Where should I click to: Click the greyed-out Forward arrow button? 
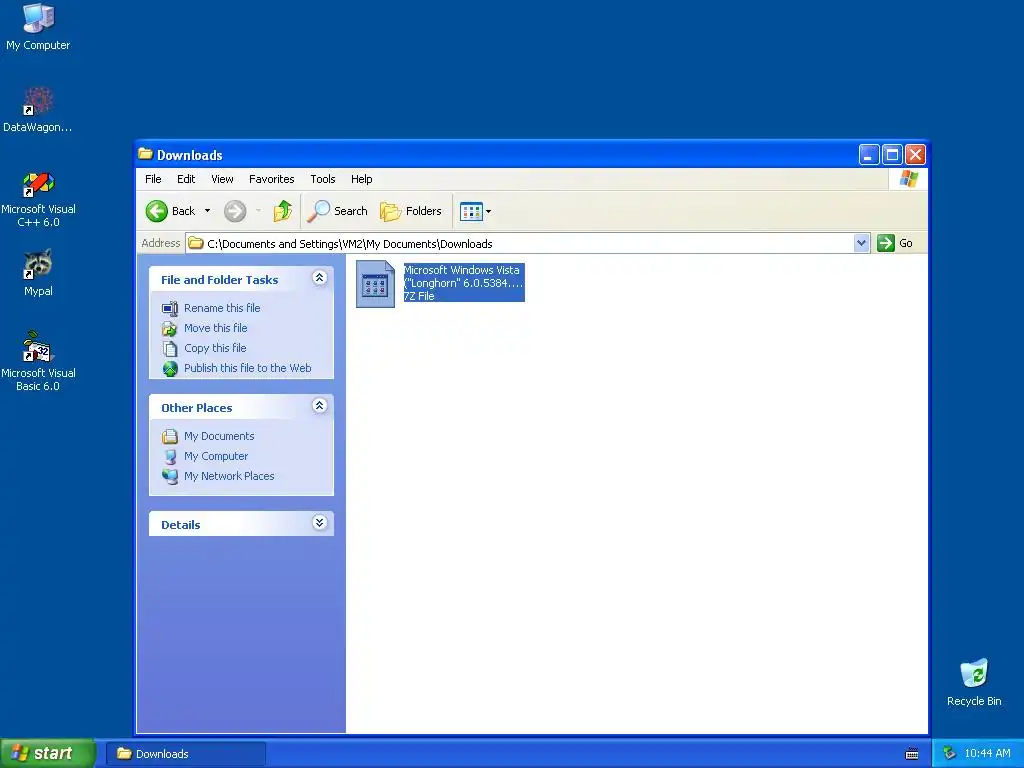pyautogui.click(x=235, y=211)
